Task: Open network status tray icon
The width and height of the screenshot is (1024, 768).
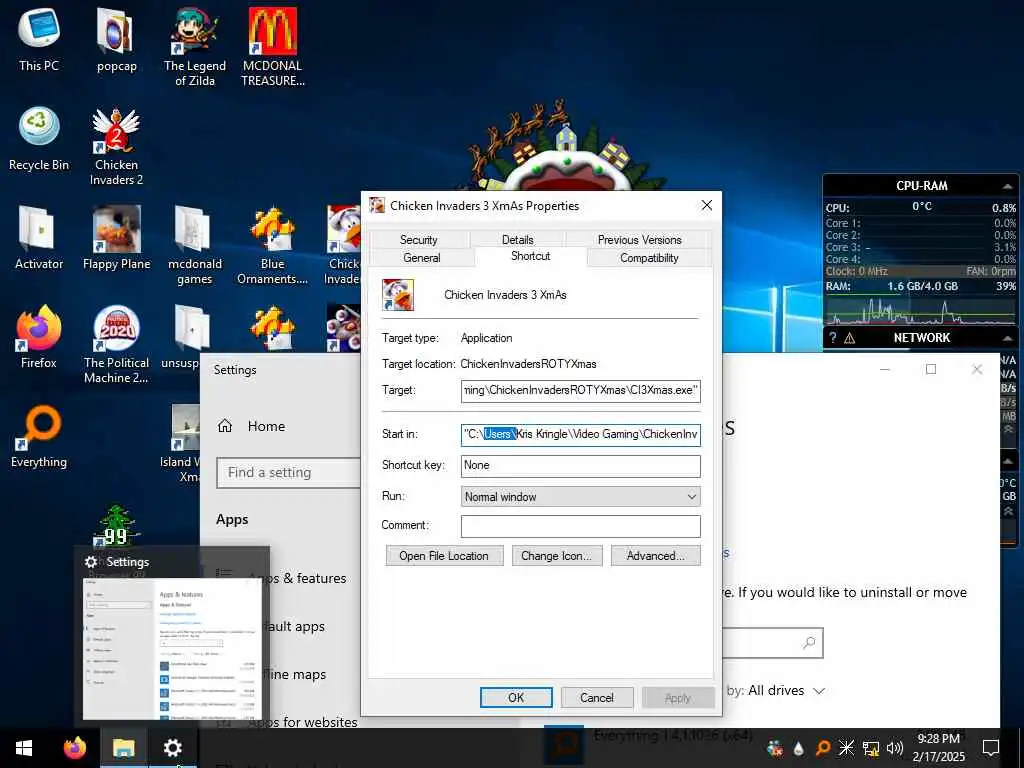Action: [x=871, y=748]
